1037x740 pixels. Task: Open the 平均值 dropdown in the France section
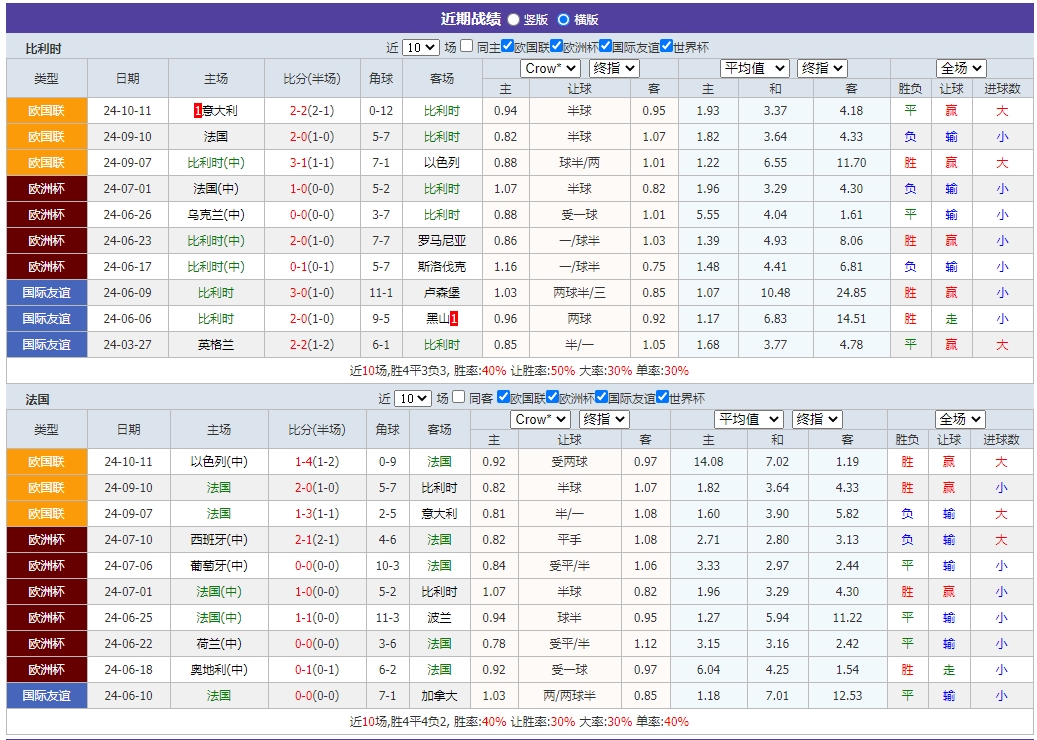[747, 419]
